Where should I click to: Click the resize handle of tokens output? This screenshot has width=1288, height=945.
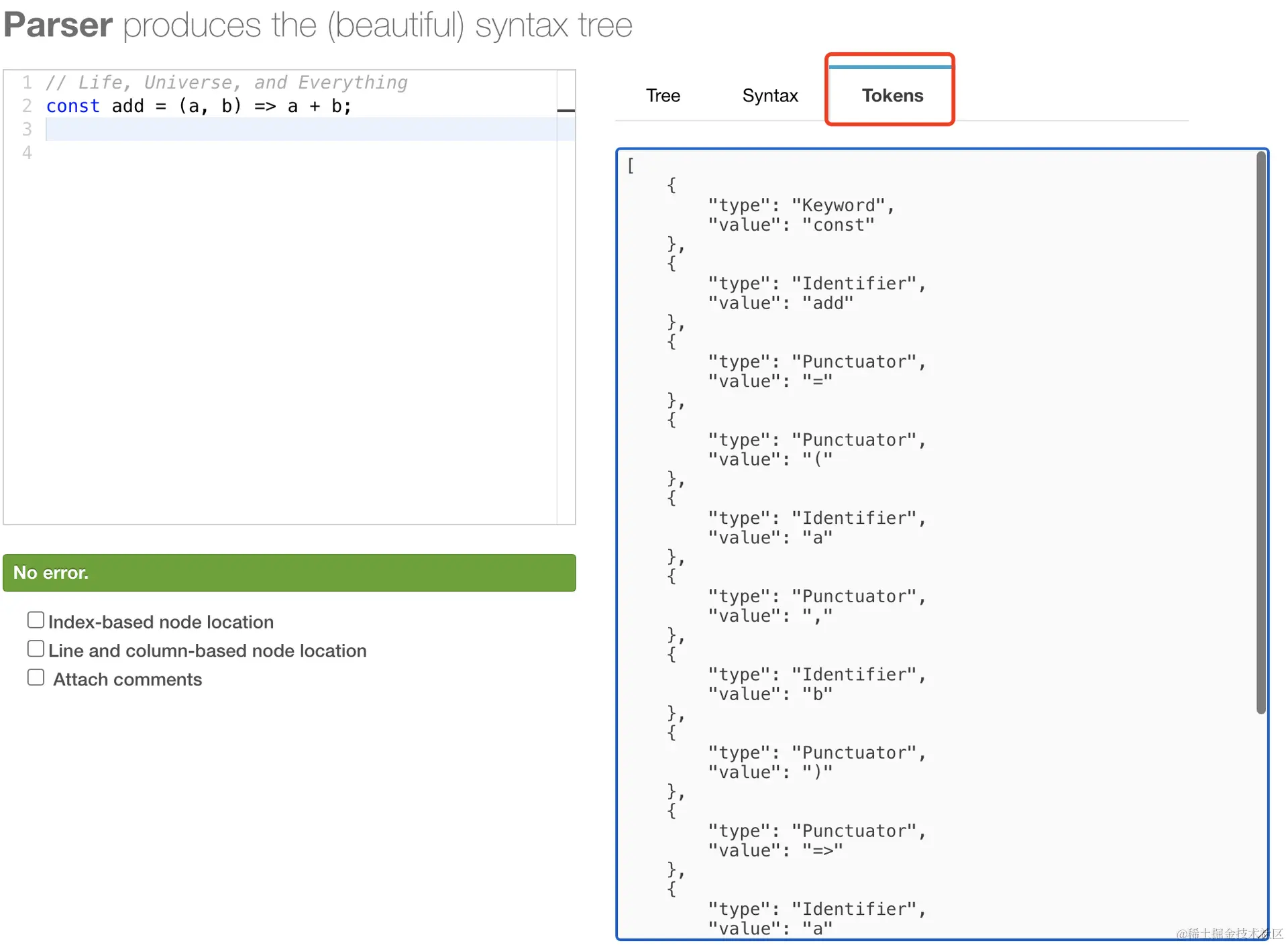tap(1262, 933)
